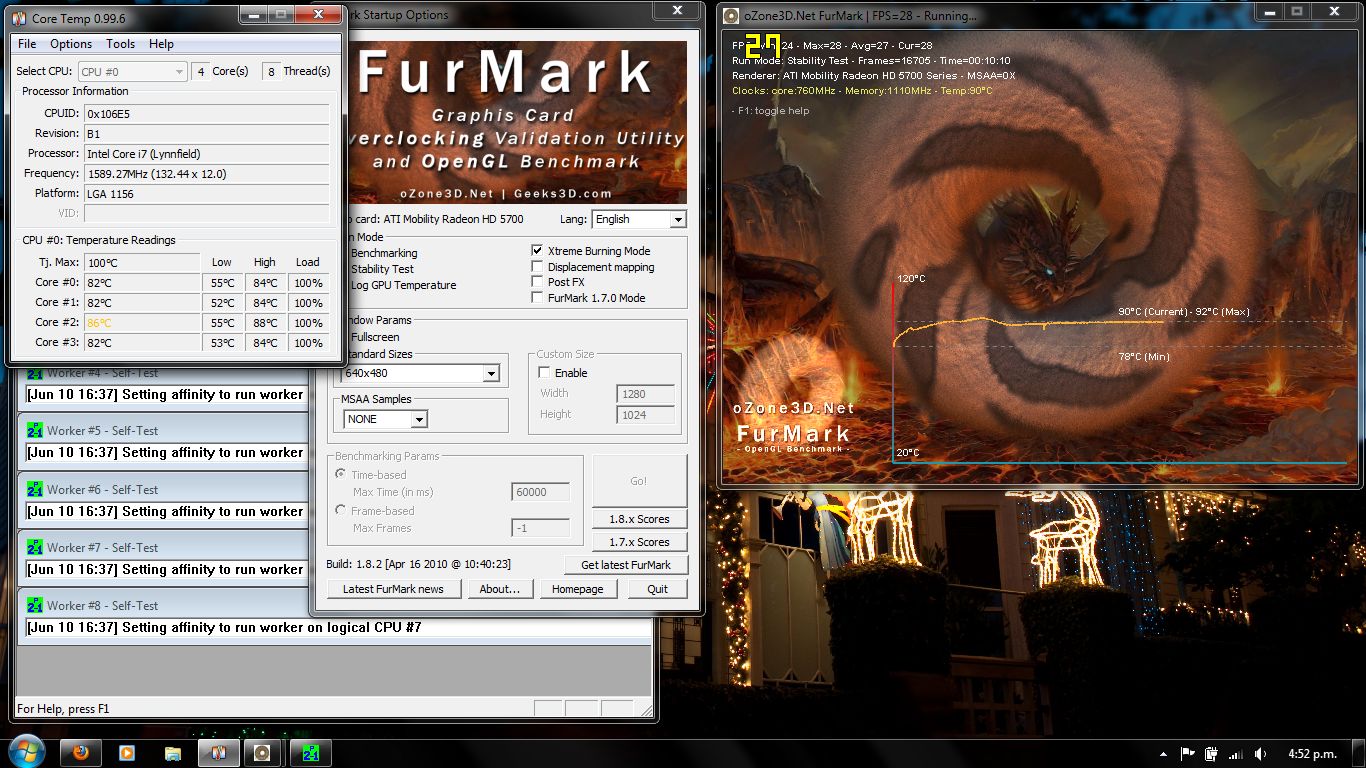Enable the Post FX checkbox

(x=538, y=282)
